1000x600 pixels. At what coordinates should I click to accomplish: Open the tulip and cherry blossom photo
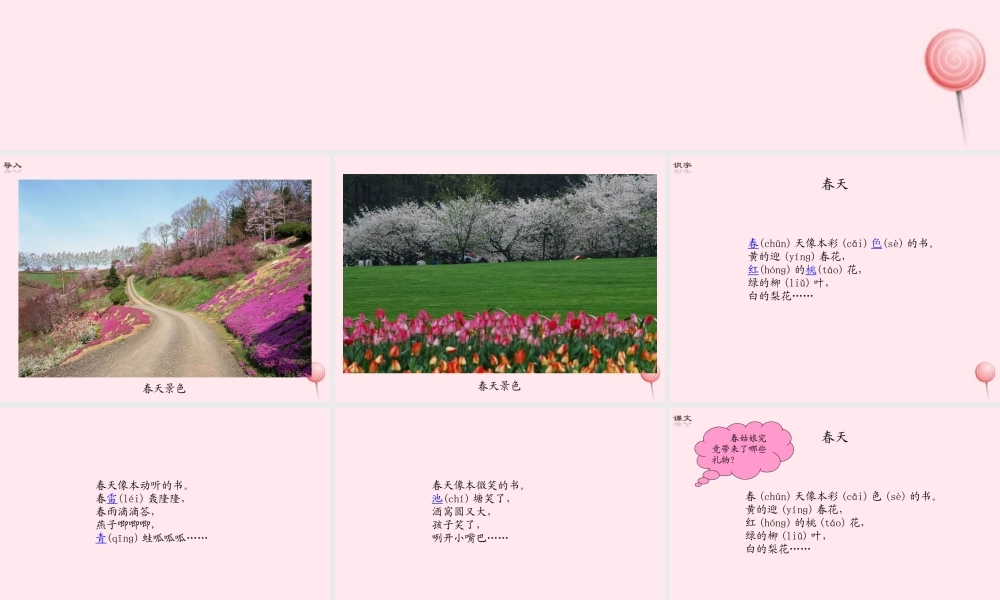click(x=499, y=274)
